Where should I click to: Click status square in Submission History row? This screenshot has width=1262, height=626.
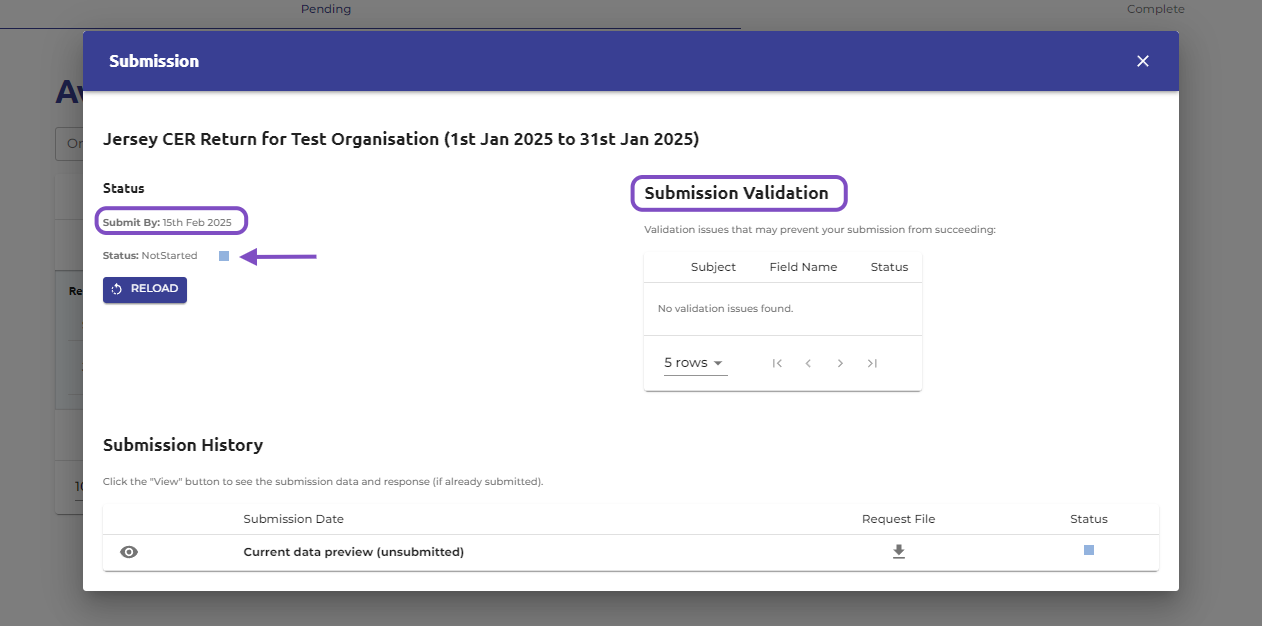pyautogui.click(x=1089, y=550)
